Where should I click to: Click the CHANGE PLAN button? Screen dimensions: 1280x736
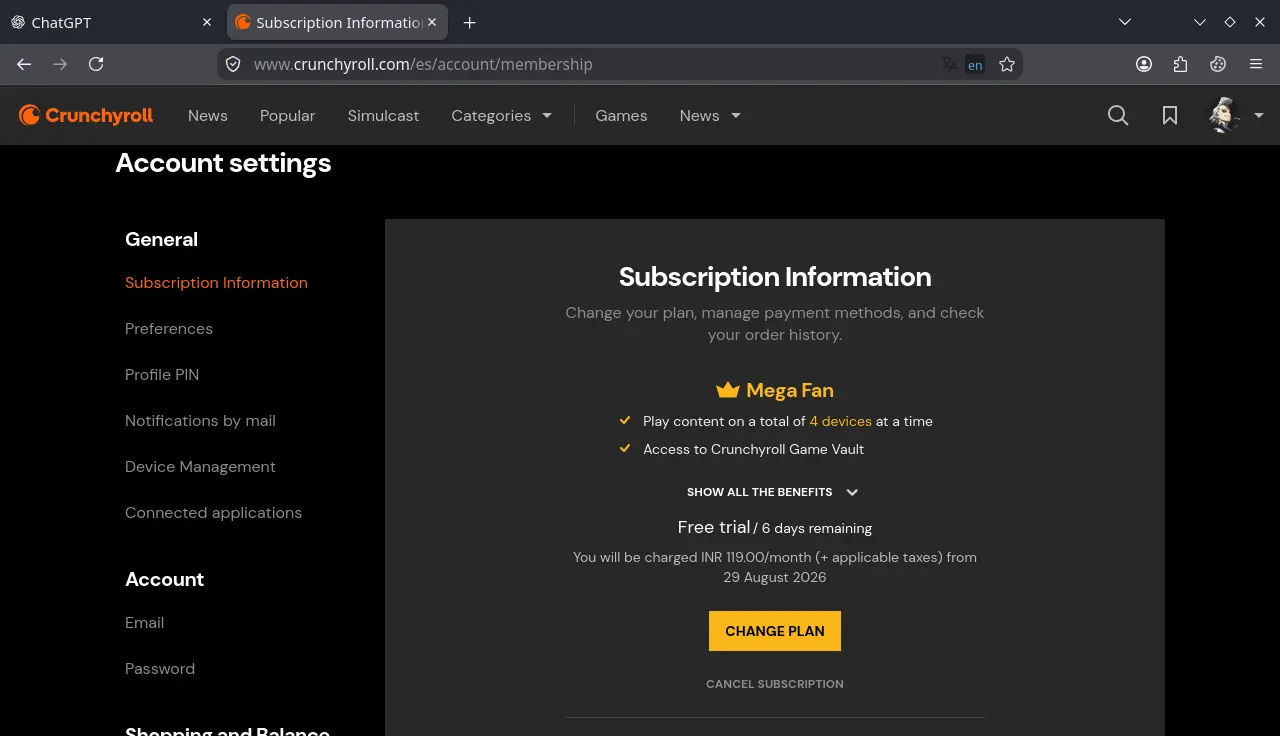pyautogui.click(x=775, y=631)
